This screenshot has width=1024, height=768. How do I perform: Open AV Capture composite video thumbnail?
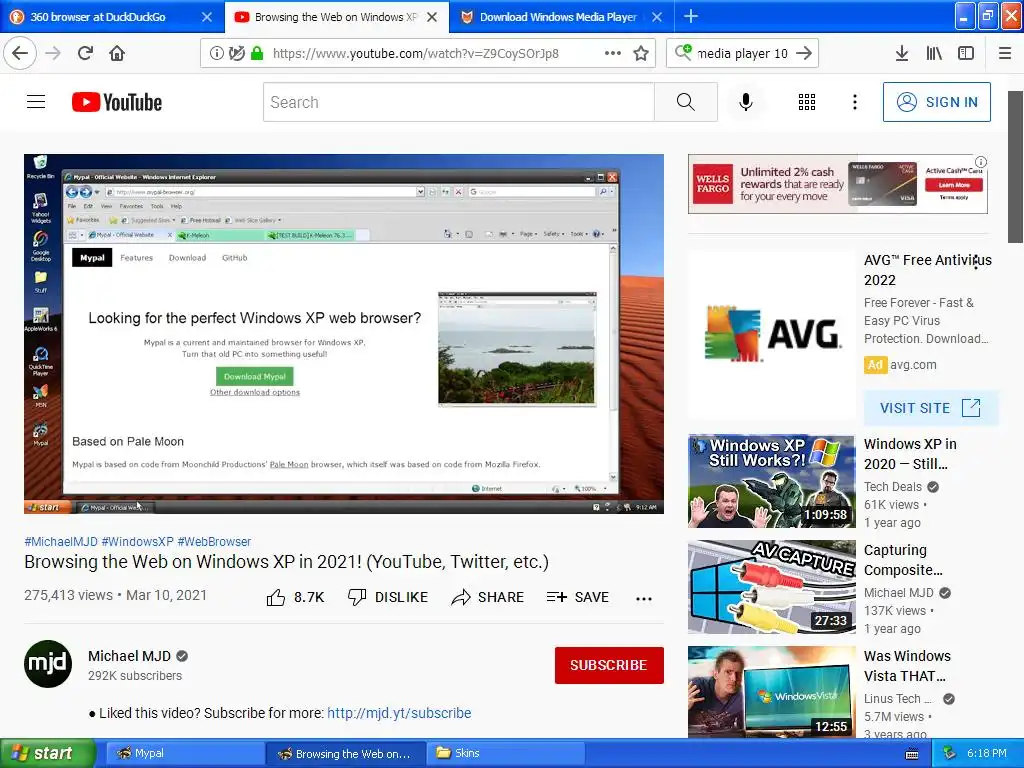(771, 586)
